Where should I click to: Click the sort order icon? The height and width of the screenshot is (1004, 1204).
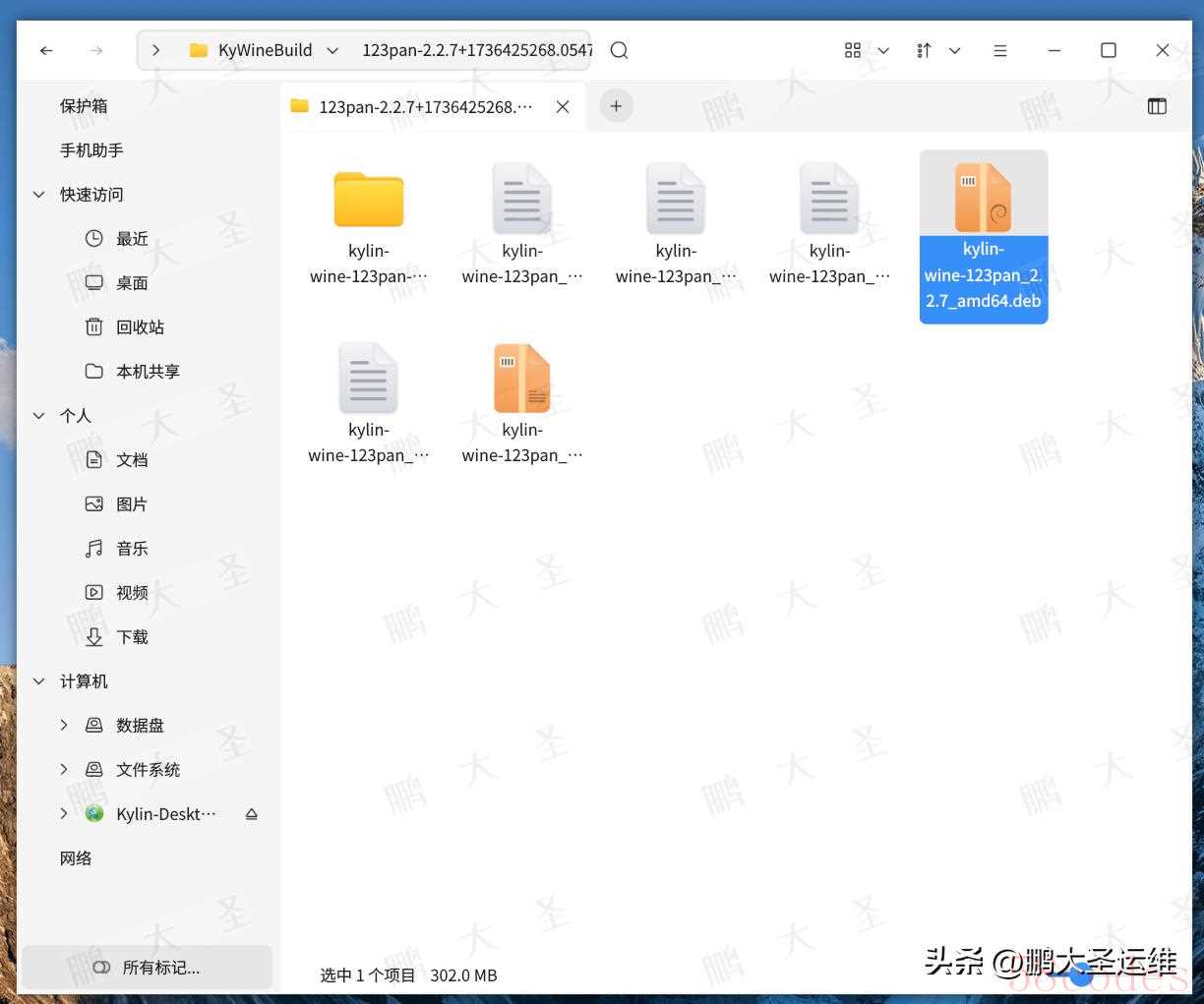tap(924, 50)
